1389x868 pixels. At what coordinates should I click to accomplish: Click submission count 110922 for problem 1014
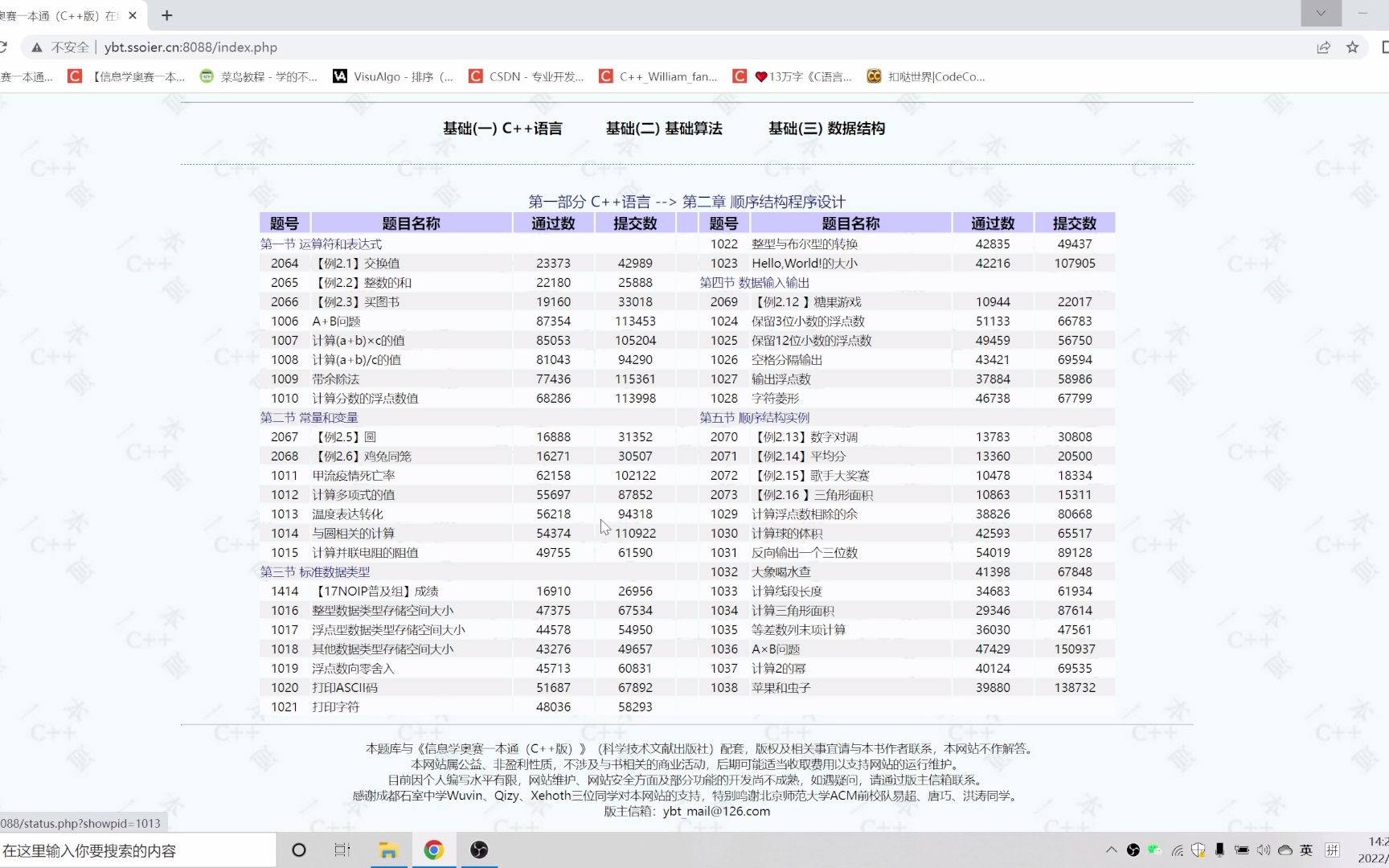(x=636, y=534)
